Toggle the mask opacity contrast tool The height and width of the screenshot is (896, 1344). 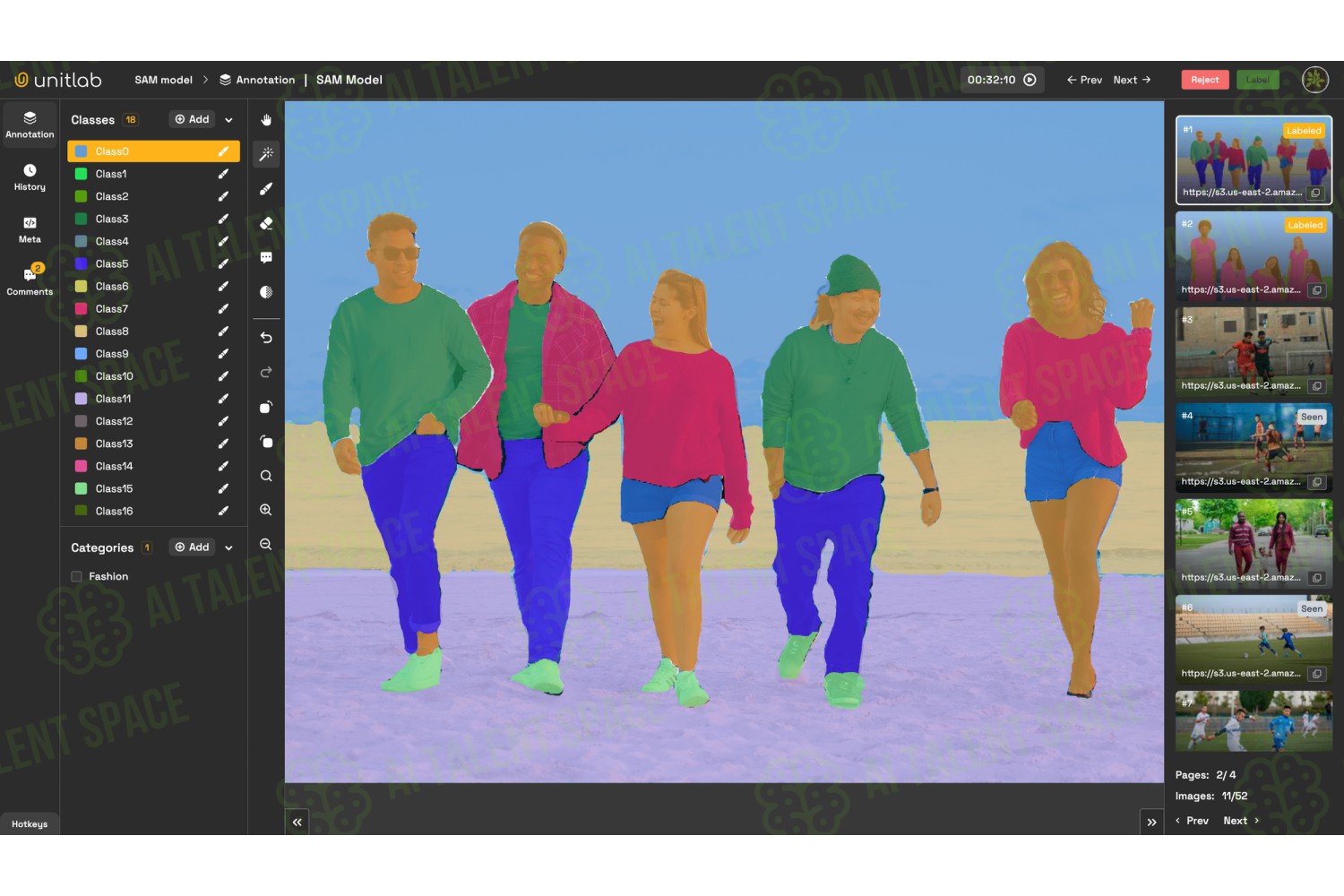(266, 292)
